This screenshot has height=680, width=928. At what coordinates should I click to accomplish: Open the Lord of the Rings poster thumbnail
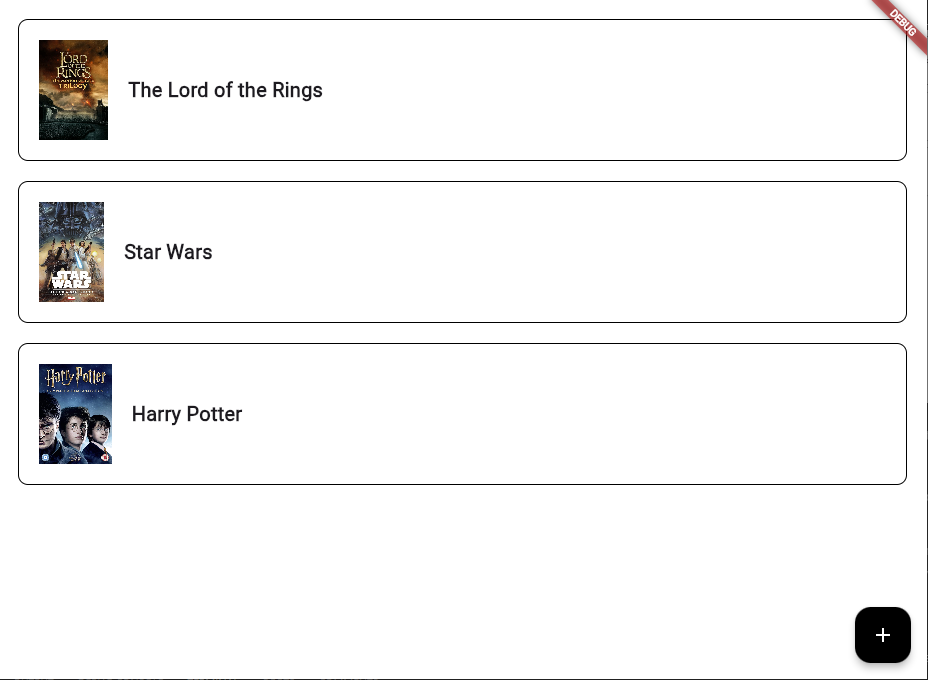click(73, 90)
